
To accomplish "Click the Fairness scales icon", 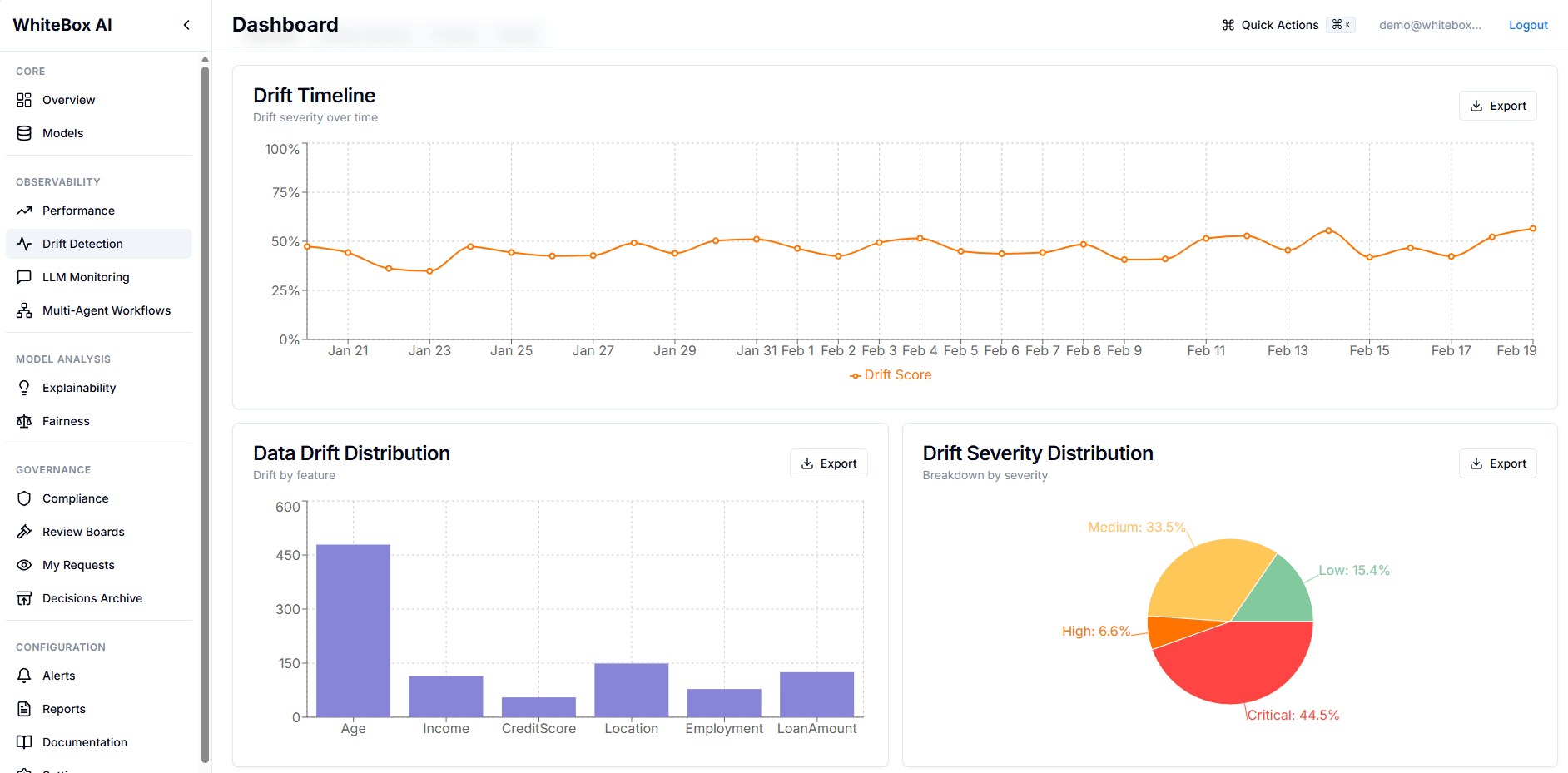I will click(24, 421).
